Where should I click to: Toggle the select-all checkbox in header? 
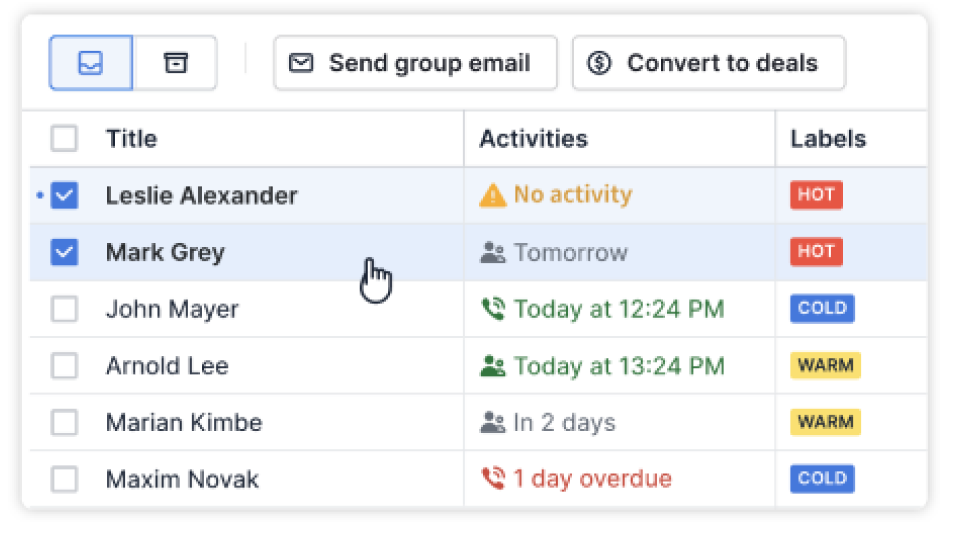click(x=64, y=138)
